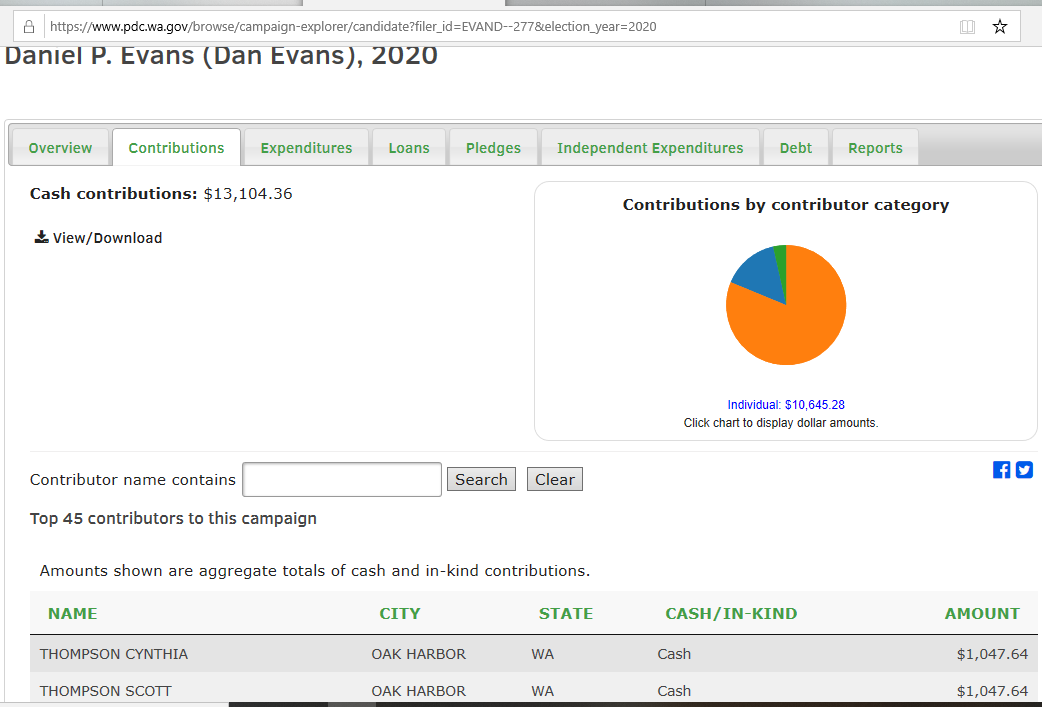Select the Pledges tab
1042x707 pixels.
[x=493, y=148]
